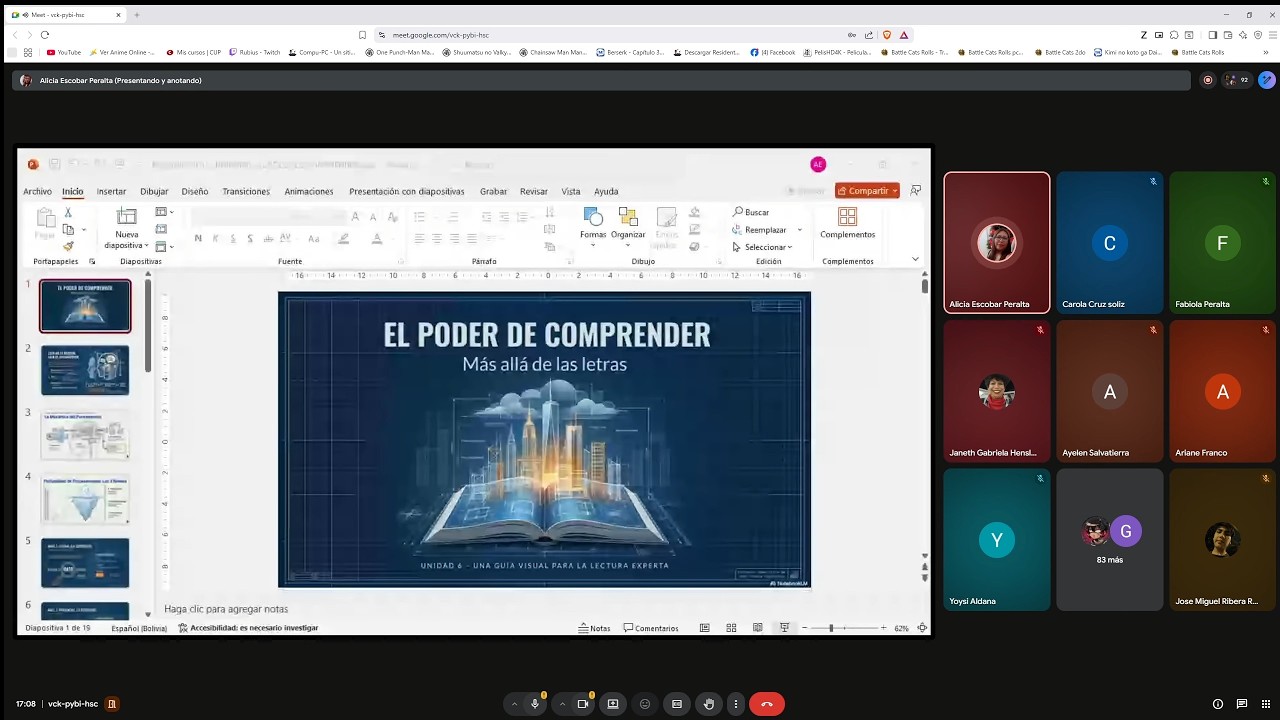Open the meeting chat panel
The height and width of the screenshot is (720, 1280).
click(1241, 704)
